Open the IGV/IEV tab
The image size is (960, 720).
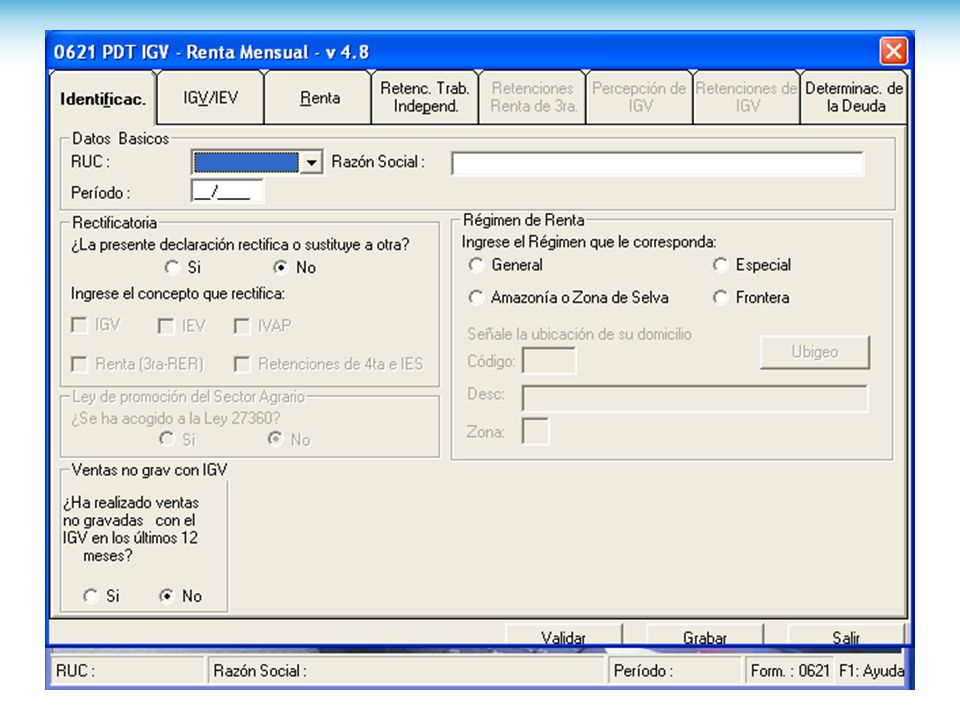[x=211, y=98]
